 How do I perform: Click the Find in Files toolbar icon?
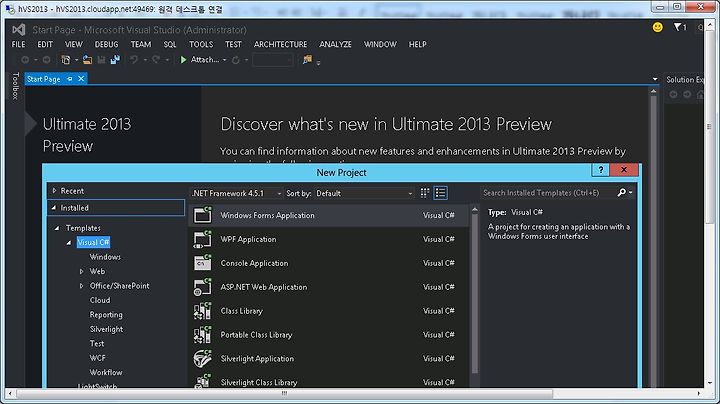307,60
